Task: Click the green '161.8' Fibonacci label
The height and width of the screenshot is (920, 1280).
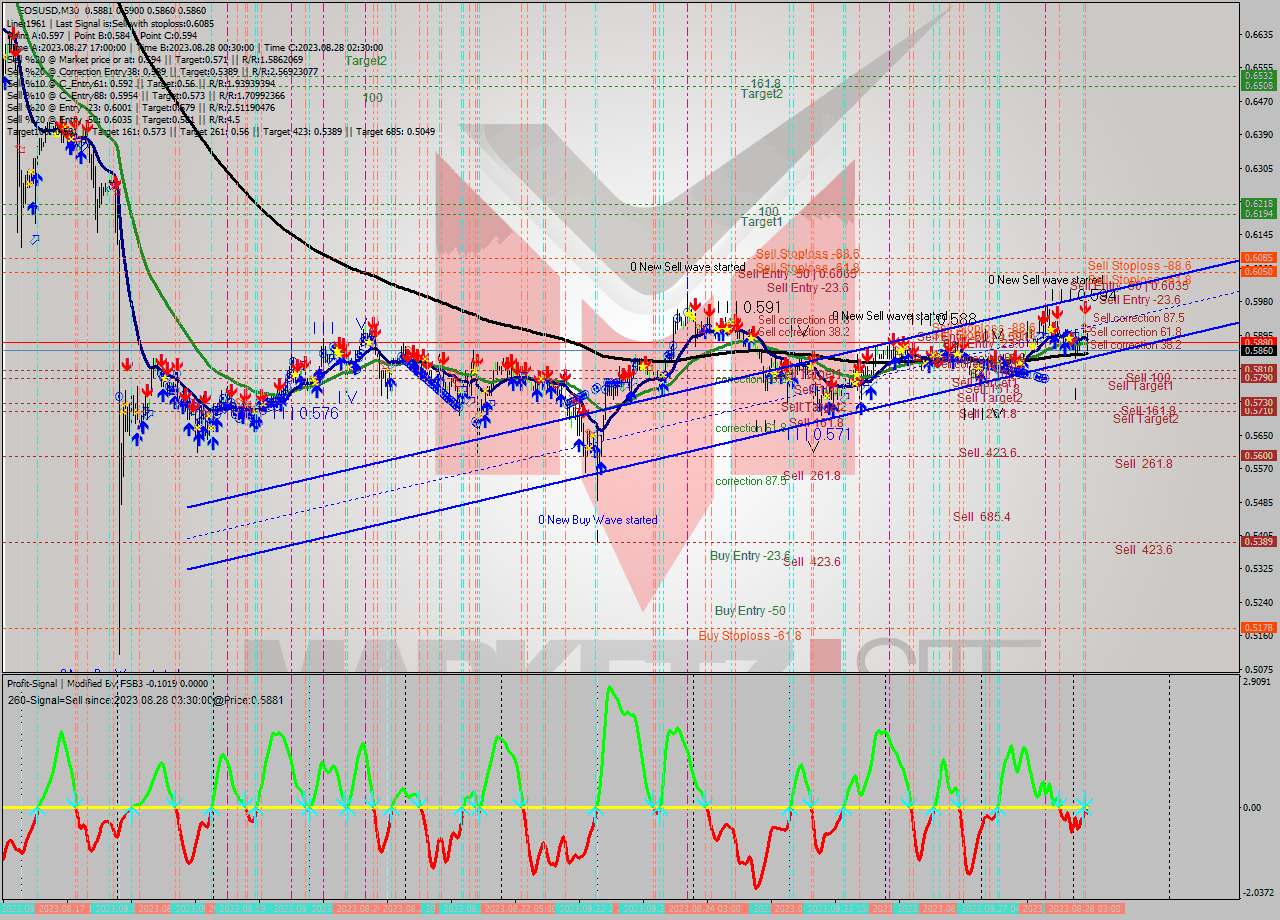Action: point(765,84)
